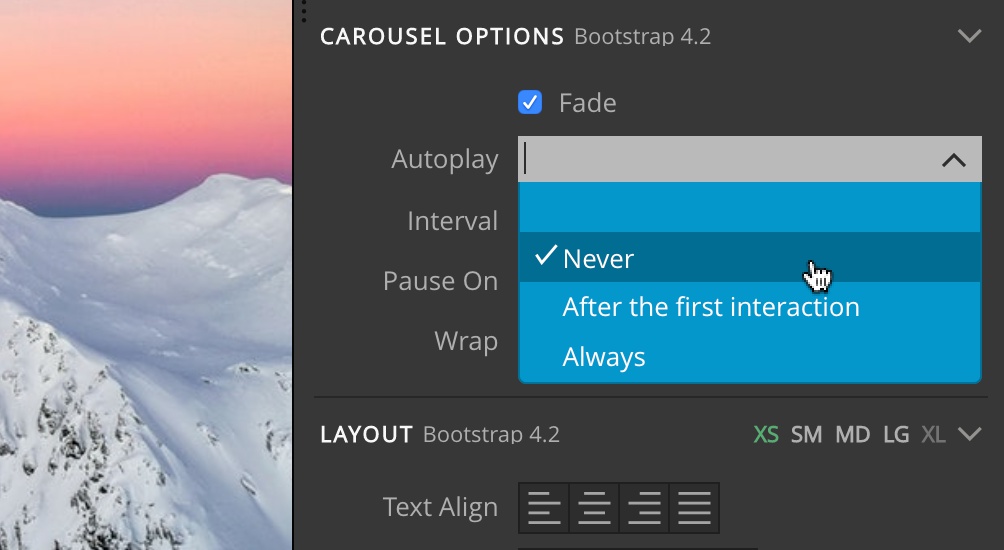Switch to XL breakpoint

coord(933,435)
